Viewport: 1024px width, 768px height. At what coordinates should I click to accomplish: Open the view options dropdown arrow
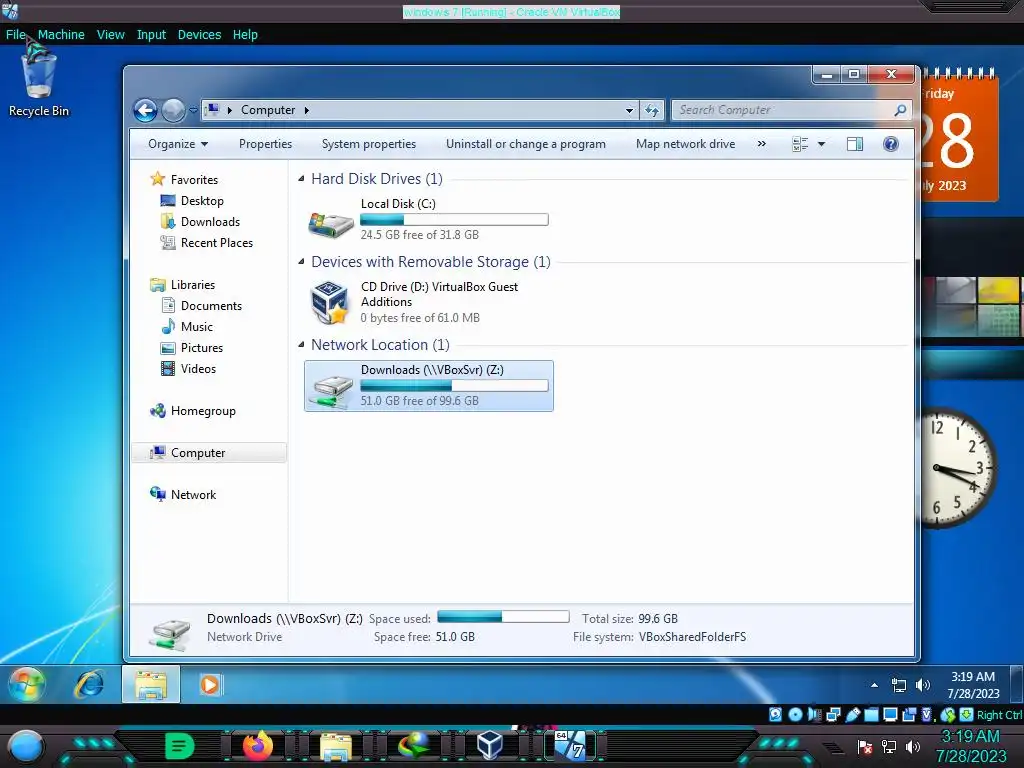tap(822, 144)
